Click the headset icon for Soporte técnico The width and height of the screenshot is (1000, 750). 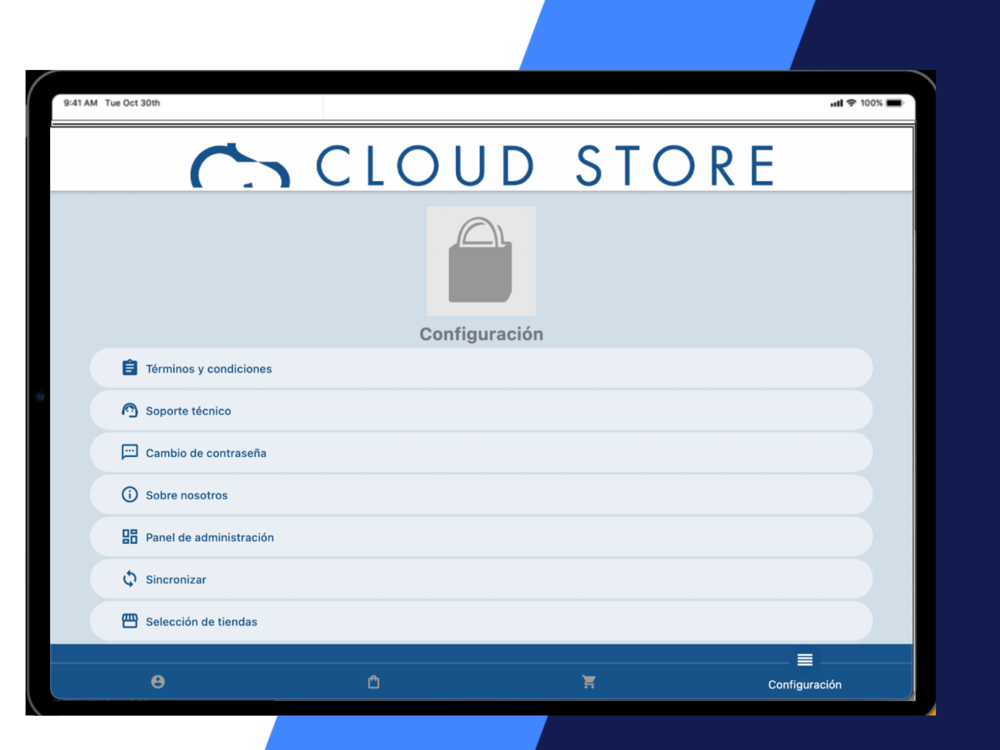click(x=129, y=410)
